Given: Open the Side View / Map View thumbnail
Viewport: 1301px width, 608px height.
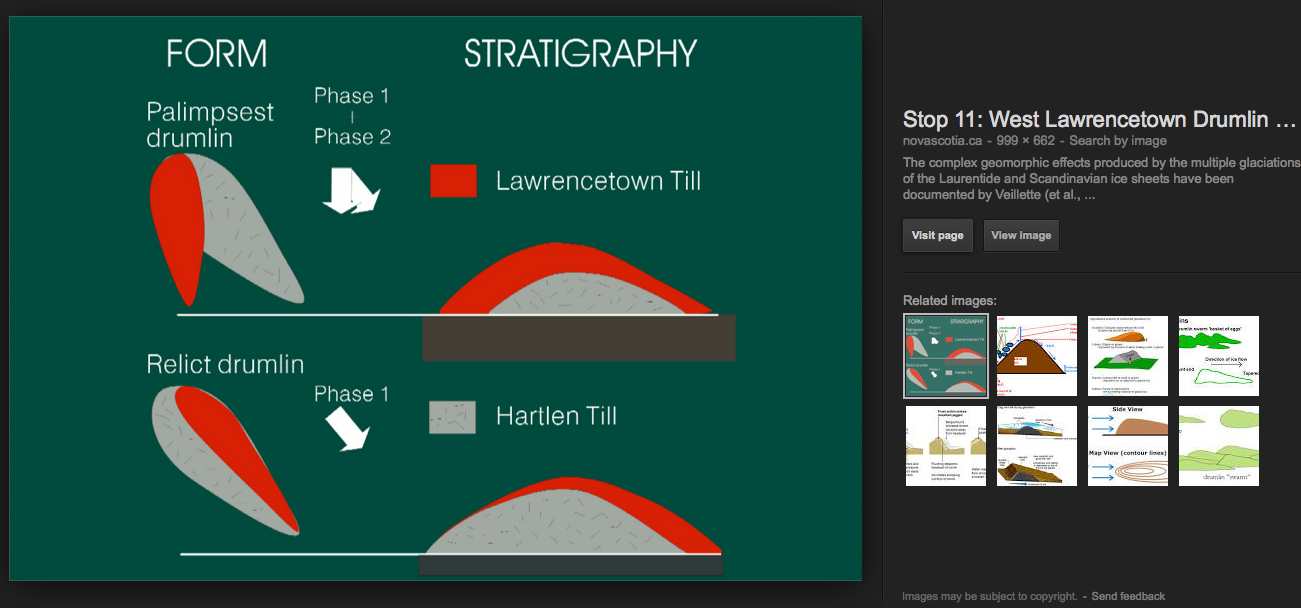Looking at the screenshot, I should point(1127,446).
